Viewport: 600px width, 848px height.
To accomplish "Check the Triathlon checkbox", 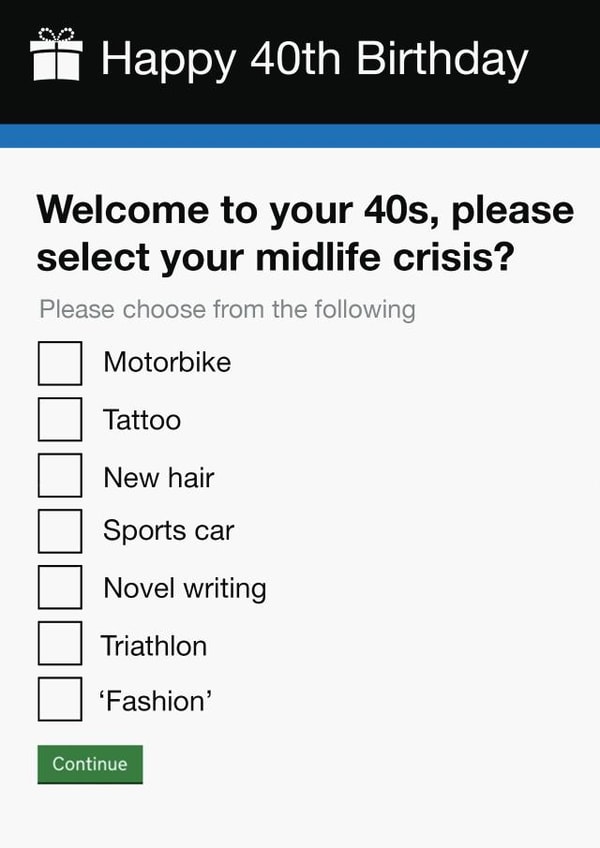I will coord(59,645).
